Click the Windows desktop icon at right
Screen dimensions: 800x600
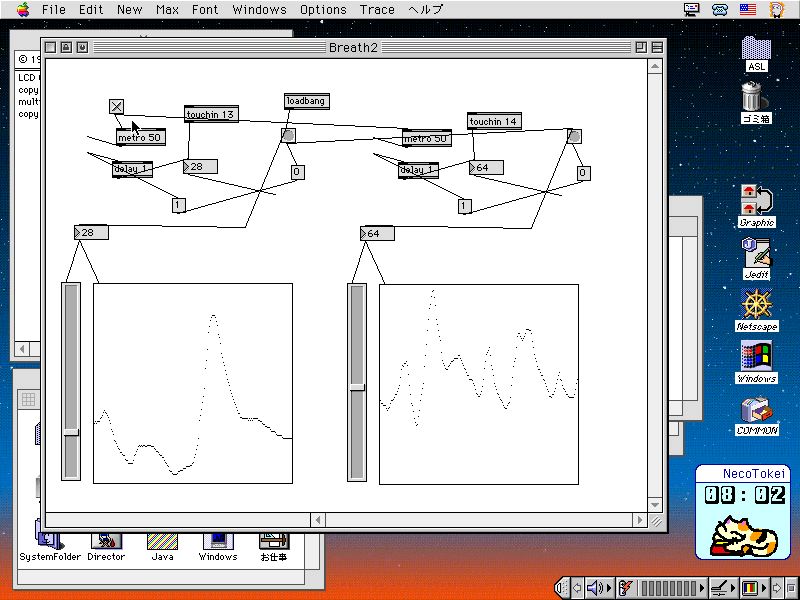pyautogui.click(x=756, y=357)
